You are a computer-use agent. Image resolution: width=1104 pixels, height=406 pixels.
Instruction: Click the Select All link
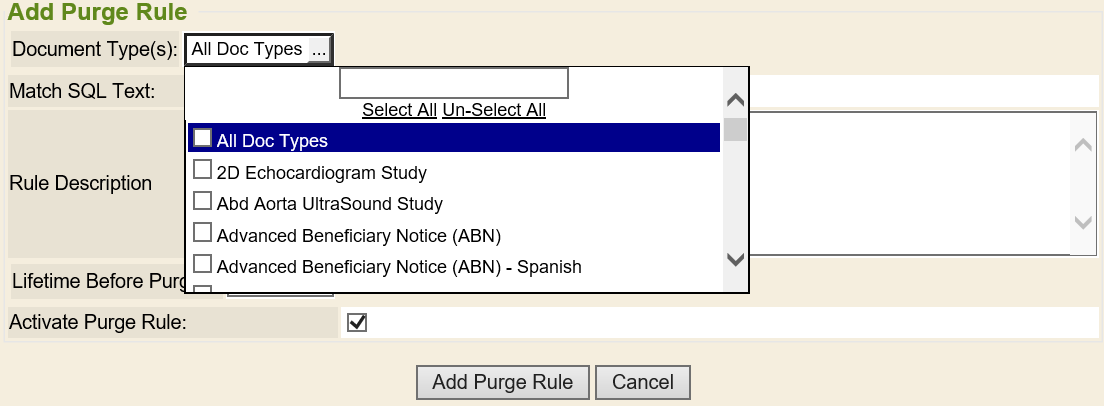click(x=399, y=110)
